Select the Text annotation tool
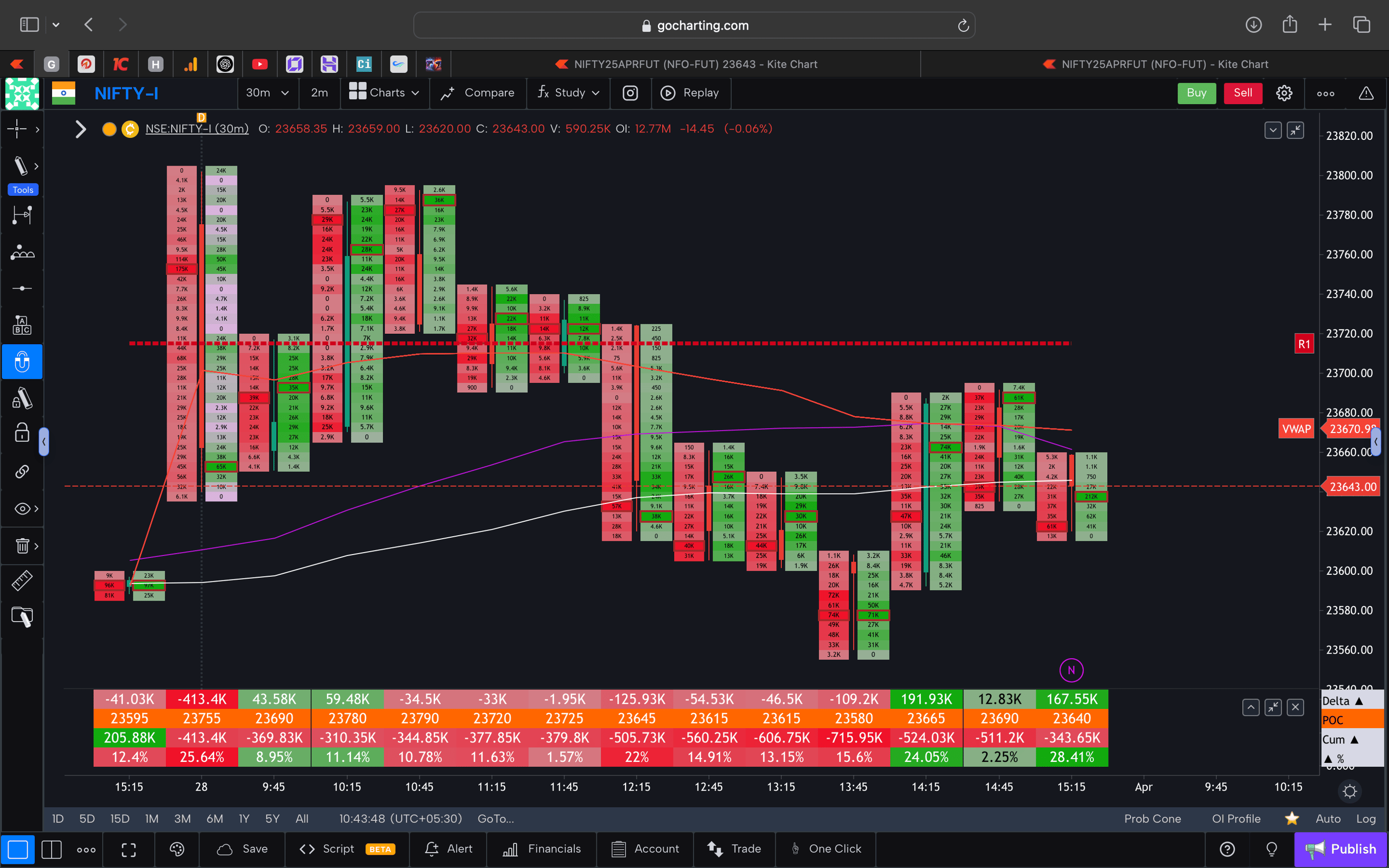This screenshot has width=1389, height=868. tap(22, 324)
